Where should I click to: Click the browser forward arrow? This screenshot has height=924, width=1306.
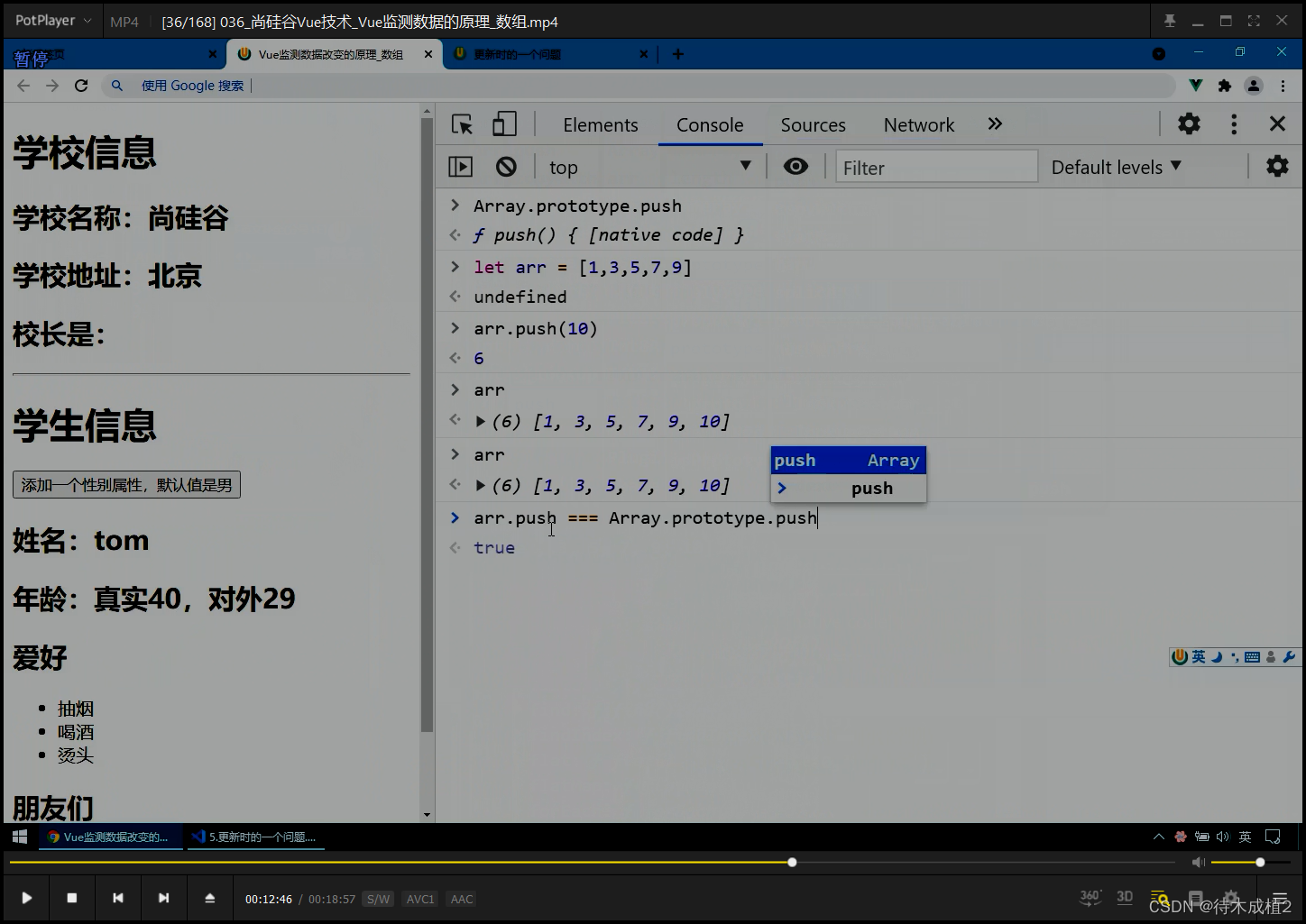52,86
